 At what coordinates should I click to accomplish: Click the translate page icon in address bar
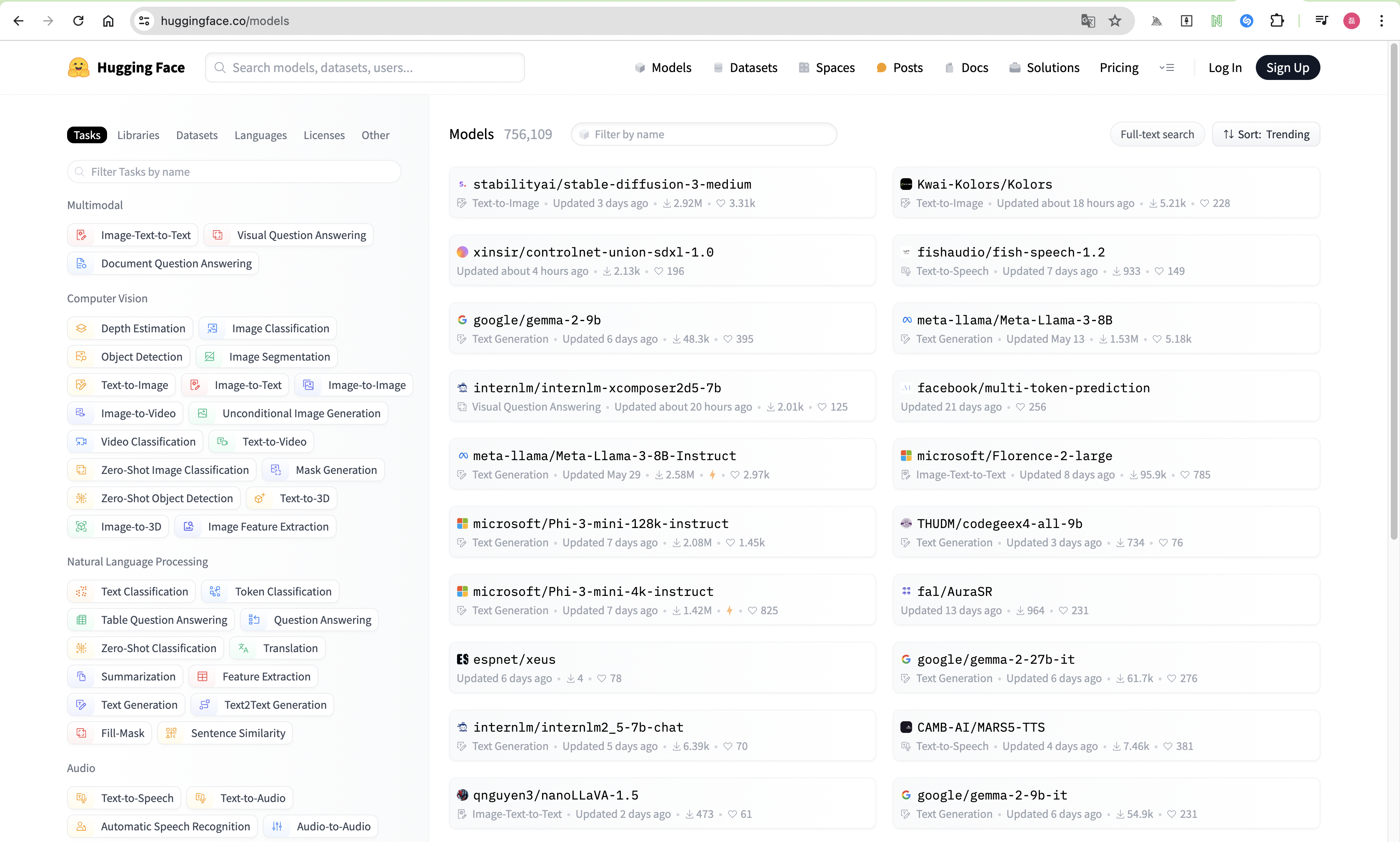[x=1088, y=21]
